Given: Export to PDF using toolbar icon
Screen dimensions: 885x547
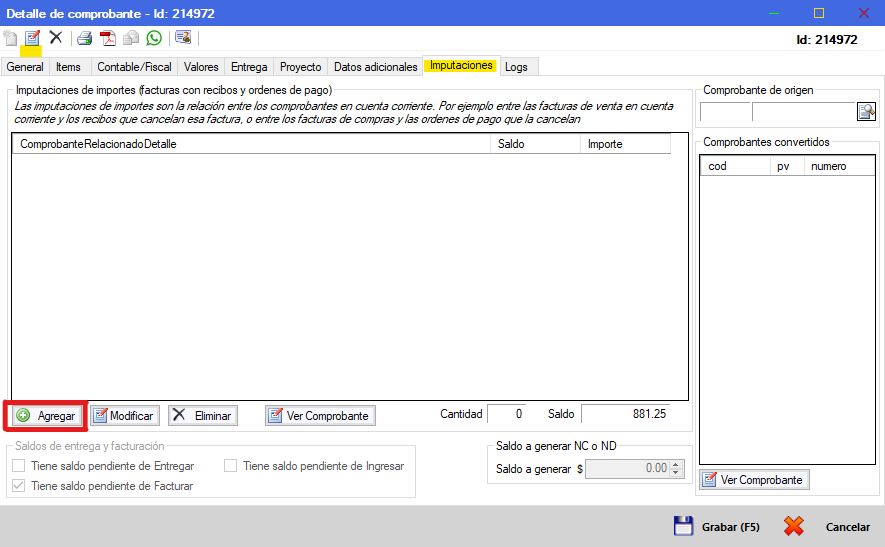Looking at the screenshot, I should pyautogui.click(x=108, y=38).
